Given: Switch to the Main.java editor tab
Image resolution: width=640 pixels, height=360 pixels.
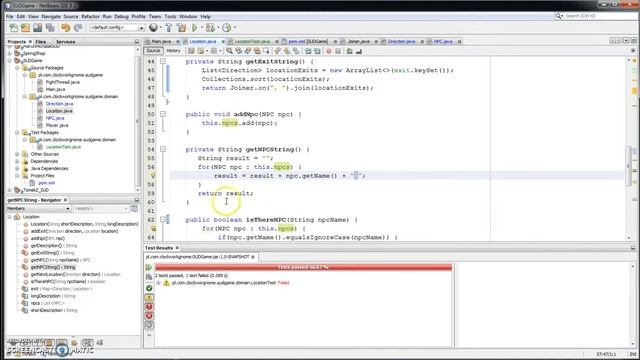Looking at the screenshot, I should tap(161, 42).
